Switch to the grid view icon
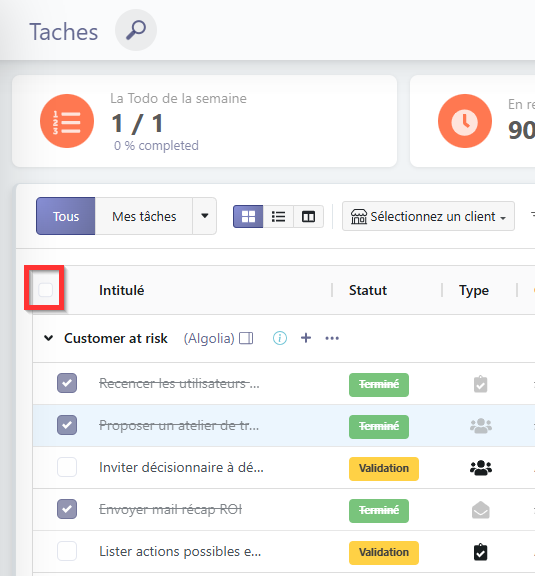This screenshot has width=535, height=576. (x=248, y=216)
